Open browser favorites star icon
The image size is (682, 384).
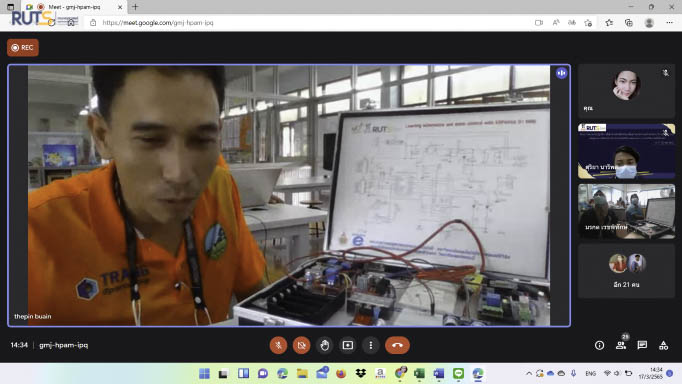coord(609,23)
